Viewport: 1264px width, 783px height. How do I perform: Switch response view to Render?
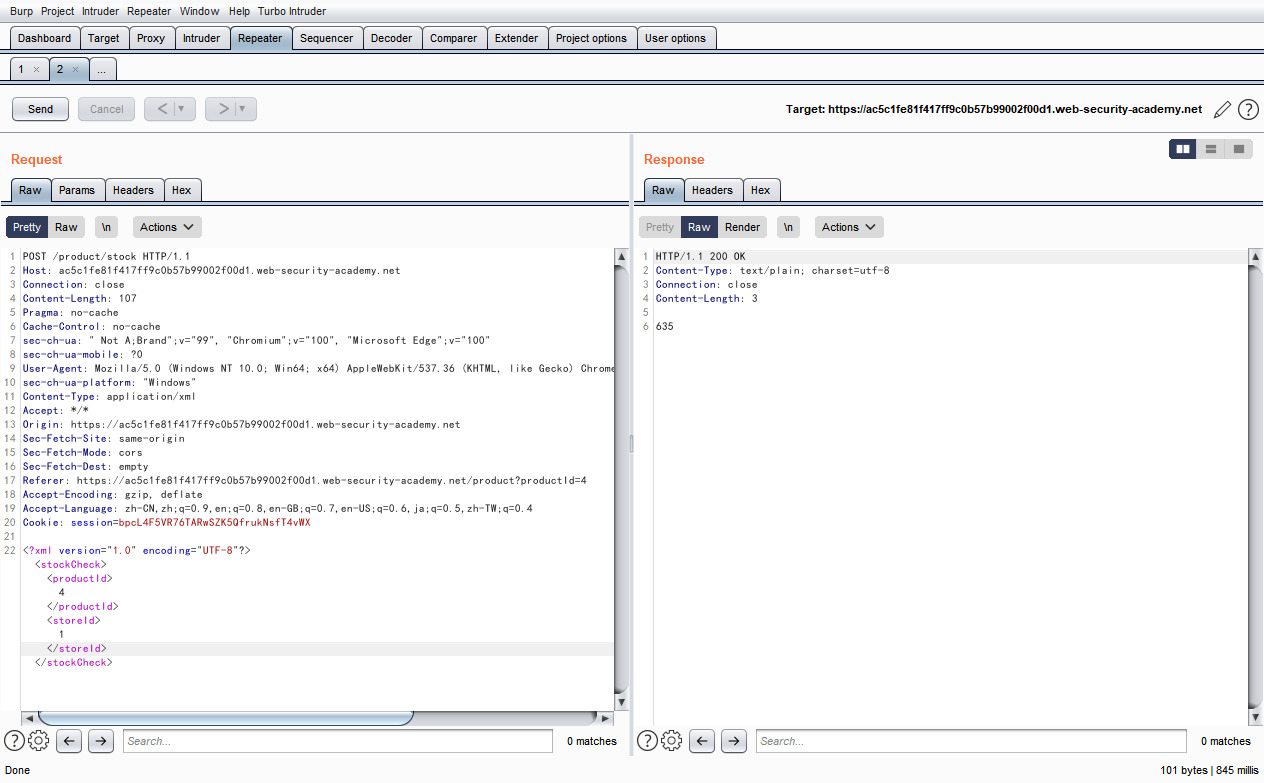[x=742, y=227]
